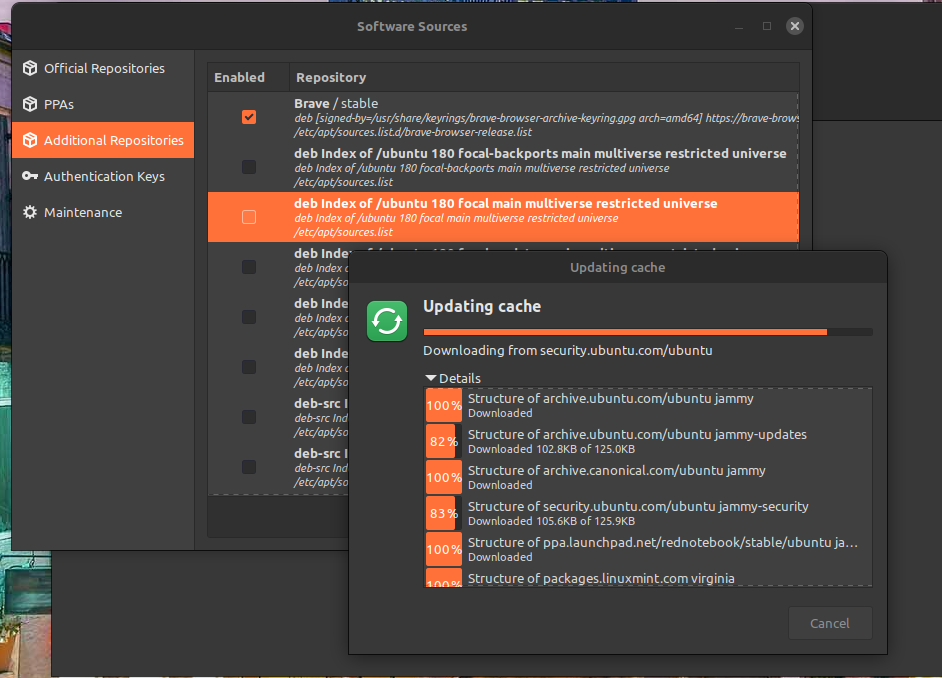Open the PPAs section

(103, 104)
